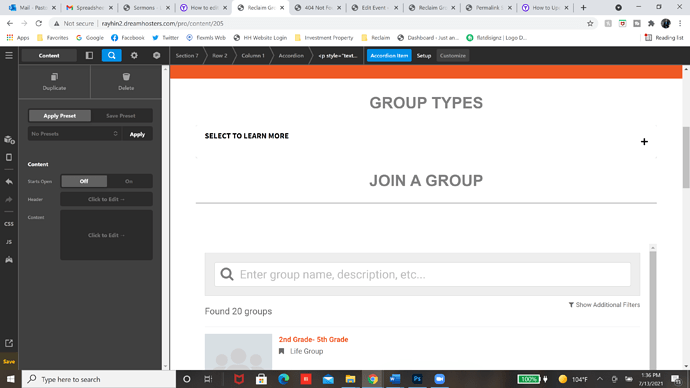
Task: Open the settings gear in builder bar
Action: click(x=134, y=55)
